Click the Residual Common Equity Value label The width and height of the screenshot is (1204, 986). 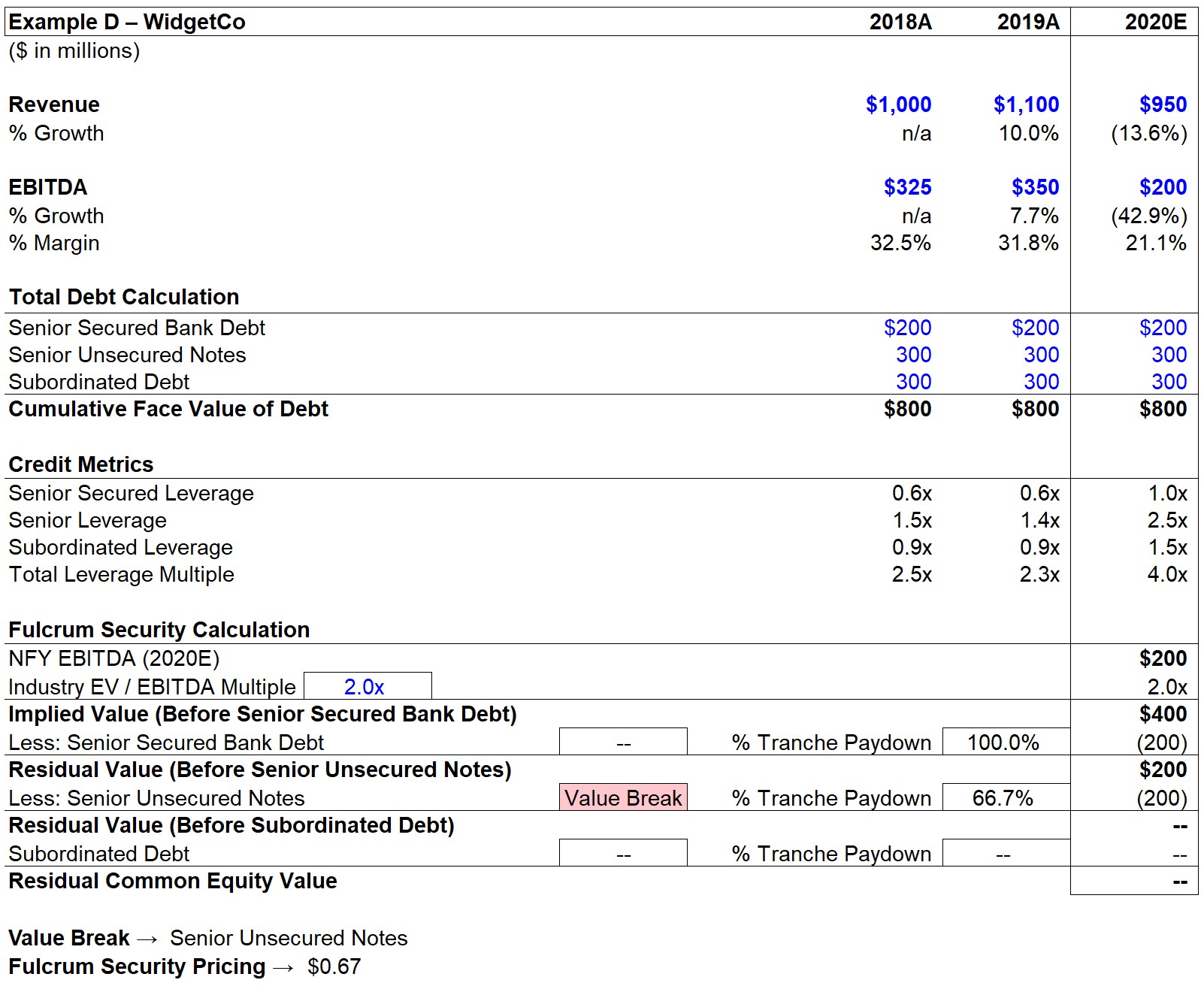(173, 881)
